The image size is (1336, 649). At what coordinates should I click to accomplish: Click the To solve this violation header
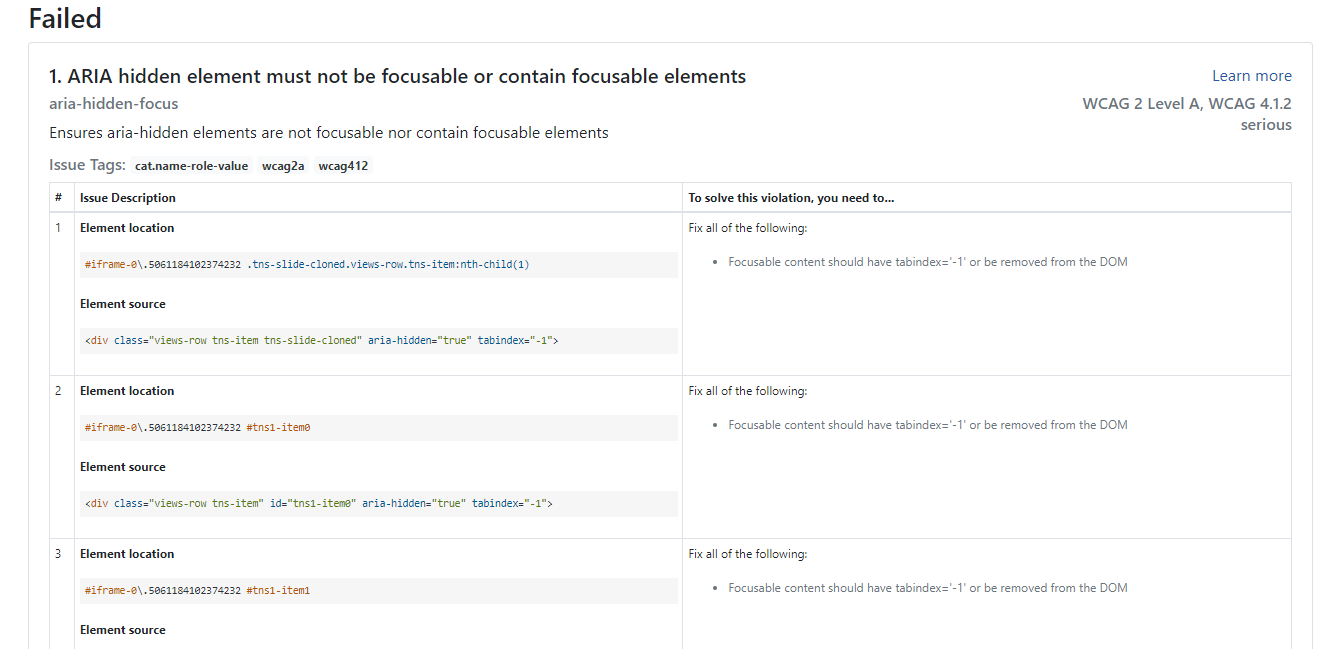coord(791,198)
